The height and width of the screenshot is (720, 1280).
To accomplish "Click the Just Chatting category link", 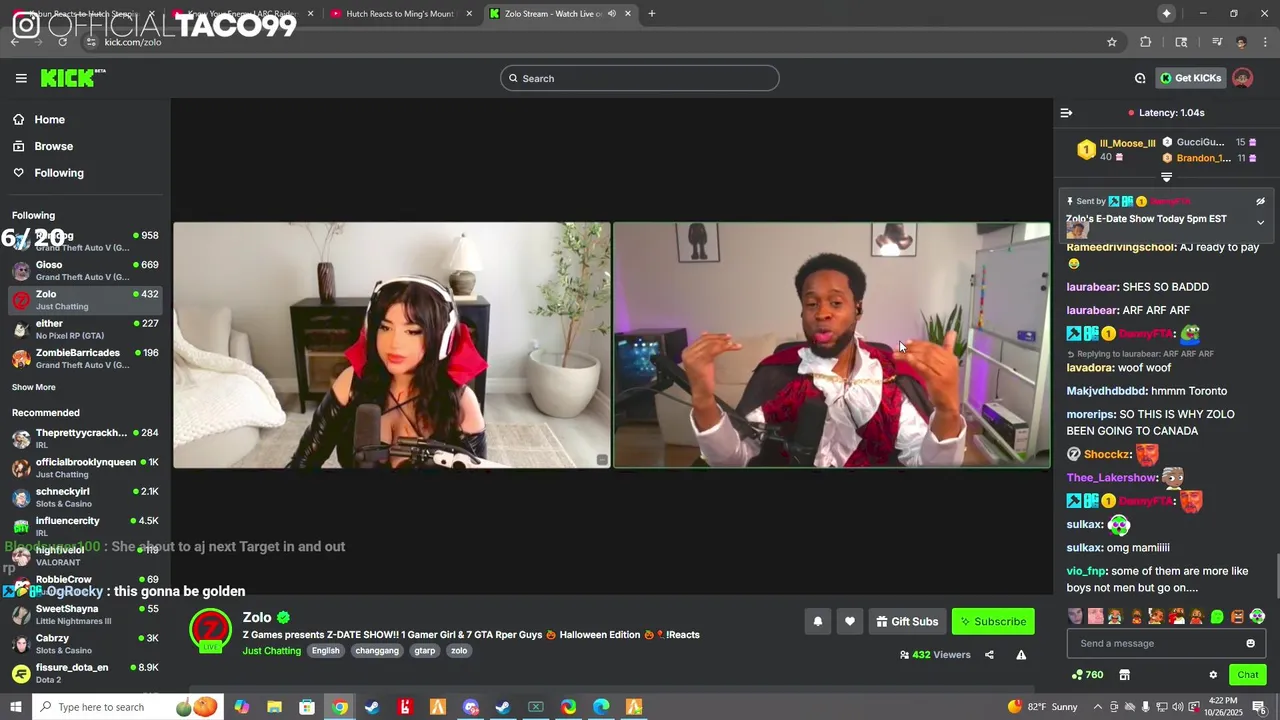I will point(271,651).
